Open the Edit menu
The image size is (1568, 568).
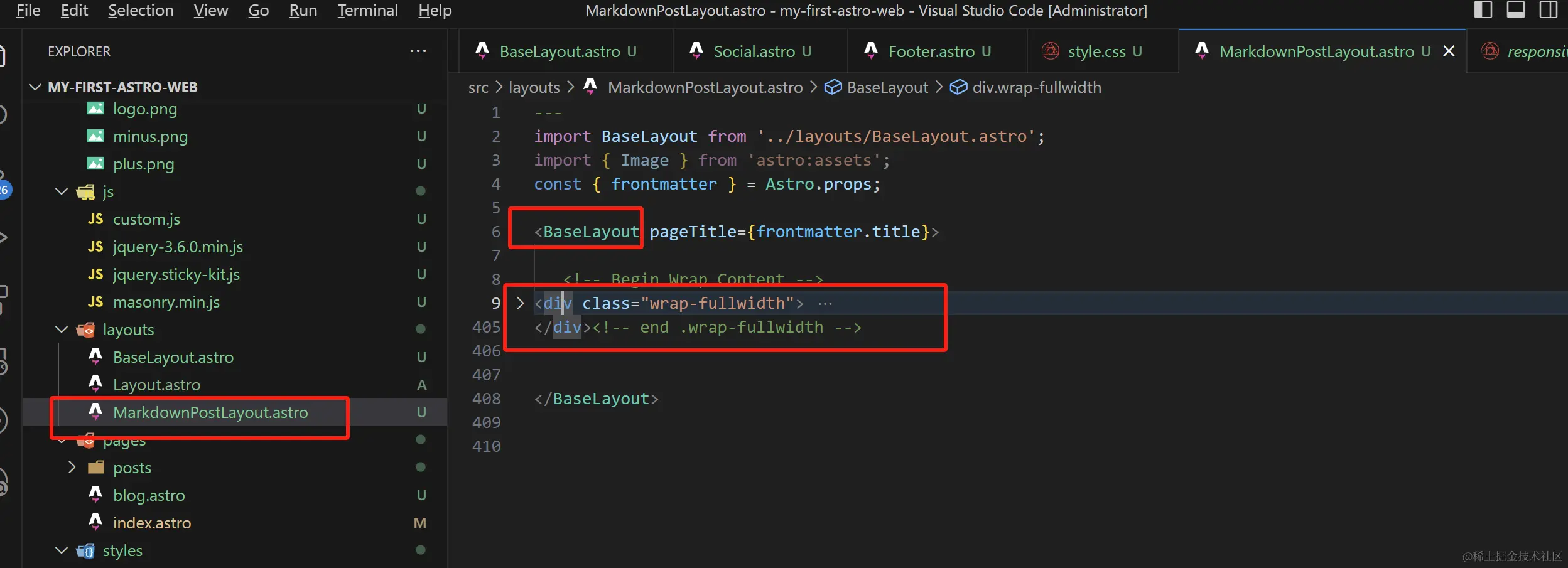click(x=74, y=11)
